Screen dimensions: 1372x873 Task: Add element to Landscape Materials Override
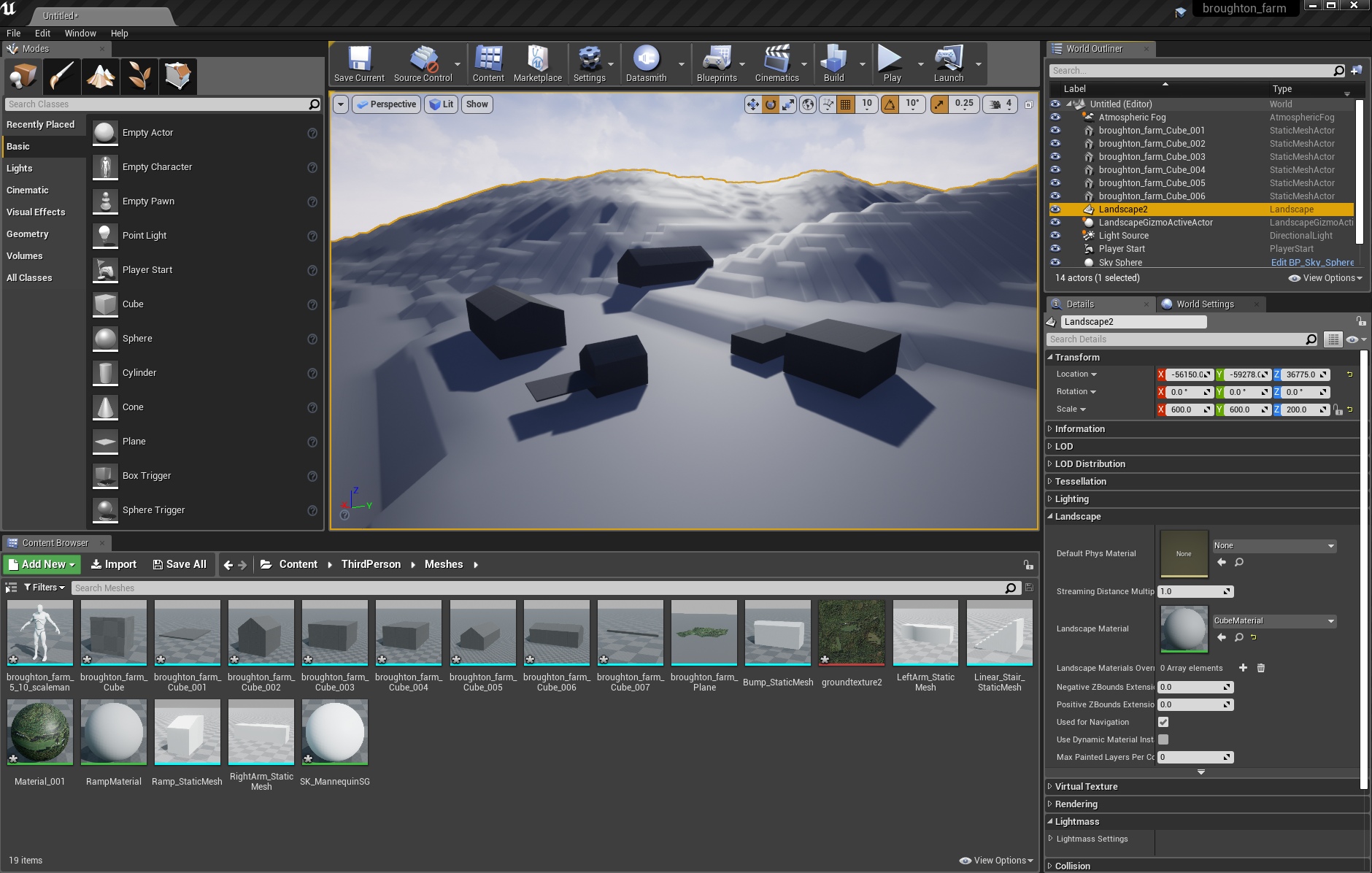point(1243,668)
